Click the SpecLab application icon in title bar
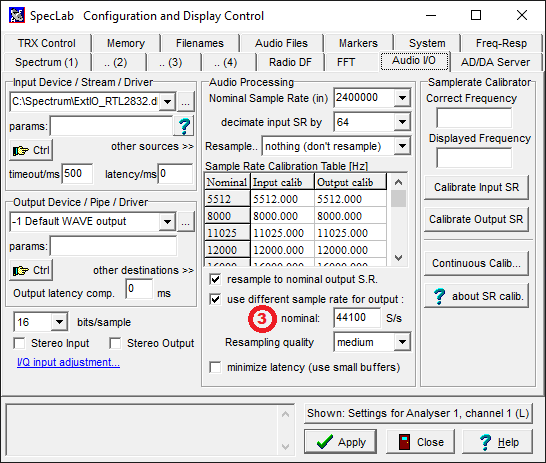546x463 pixels. [17, 16]
